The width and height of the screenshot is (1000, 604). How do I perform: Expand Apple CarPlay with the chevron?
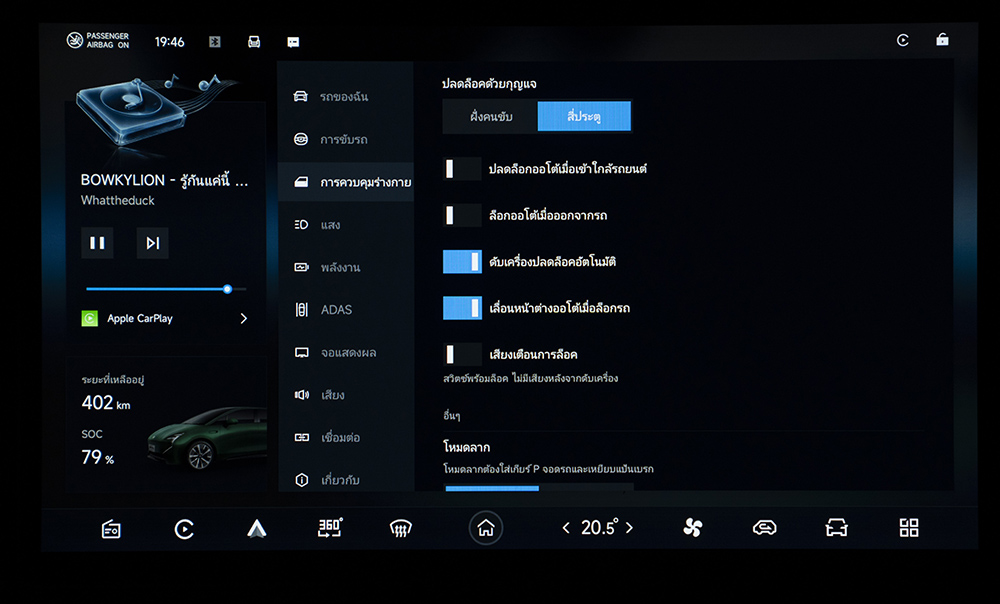[243, 319]
